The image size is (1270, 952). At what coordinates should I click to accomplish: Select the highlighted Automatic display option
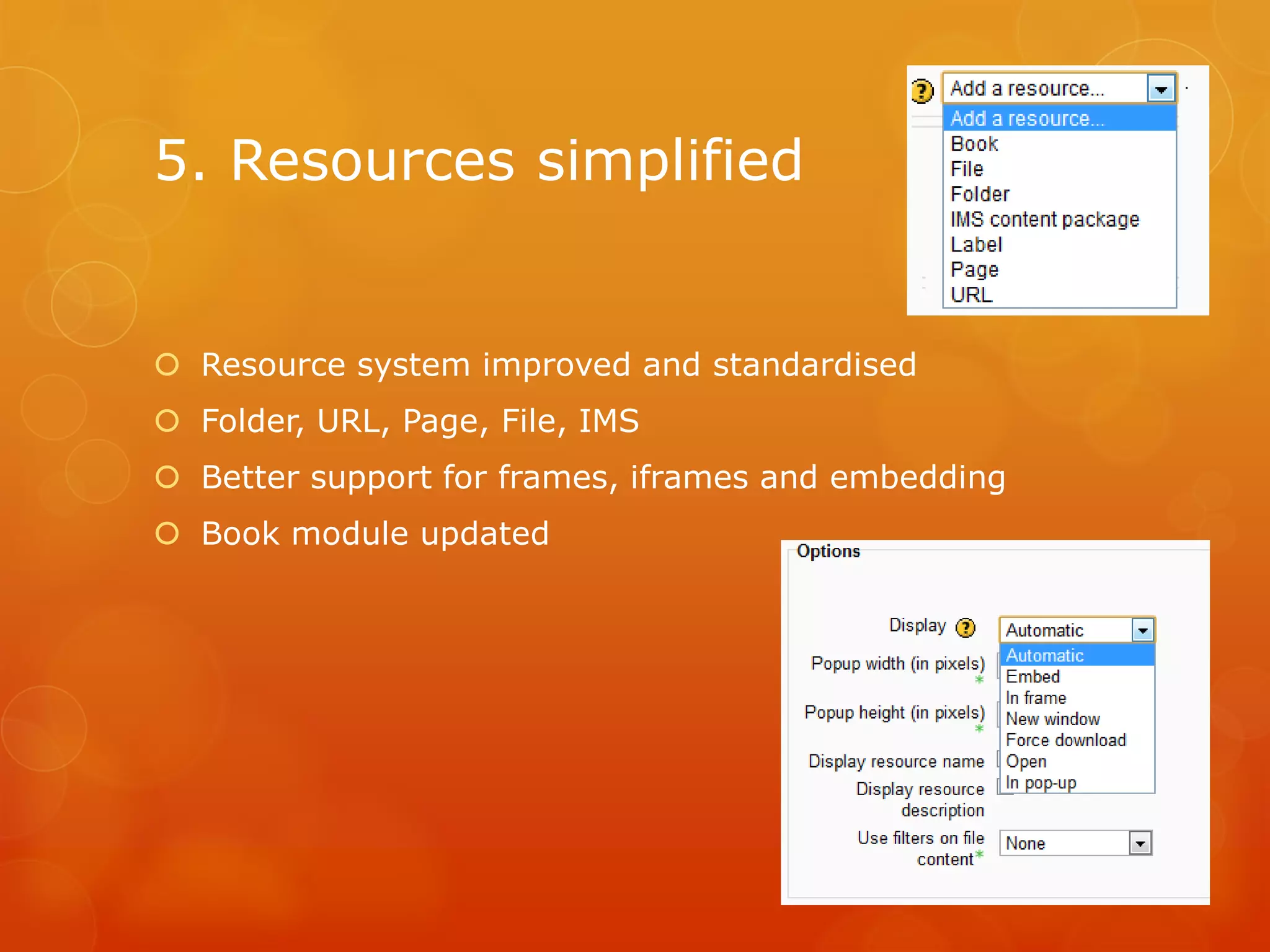tap(1077, 655)
